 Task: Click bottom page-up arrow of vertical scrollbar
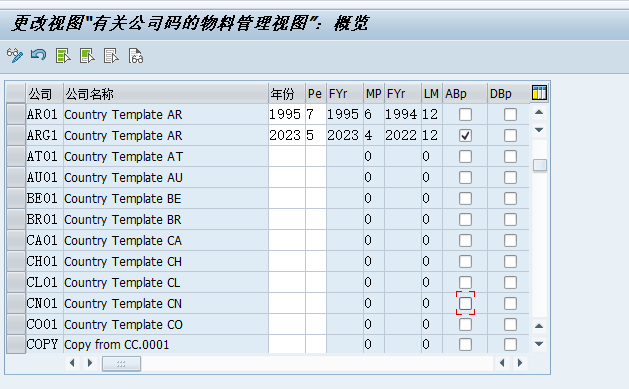pos(539,326)
